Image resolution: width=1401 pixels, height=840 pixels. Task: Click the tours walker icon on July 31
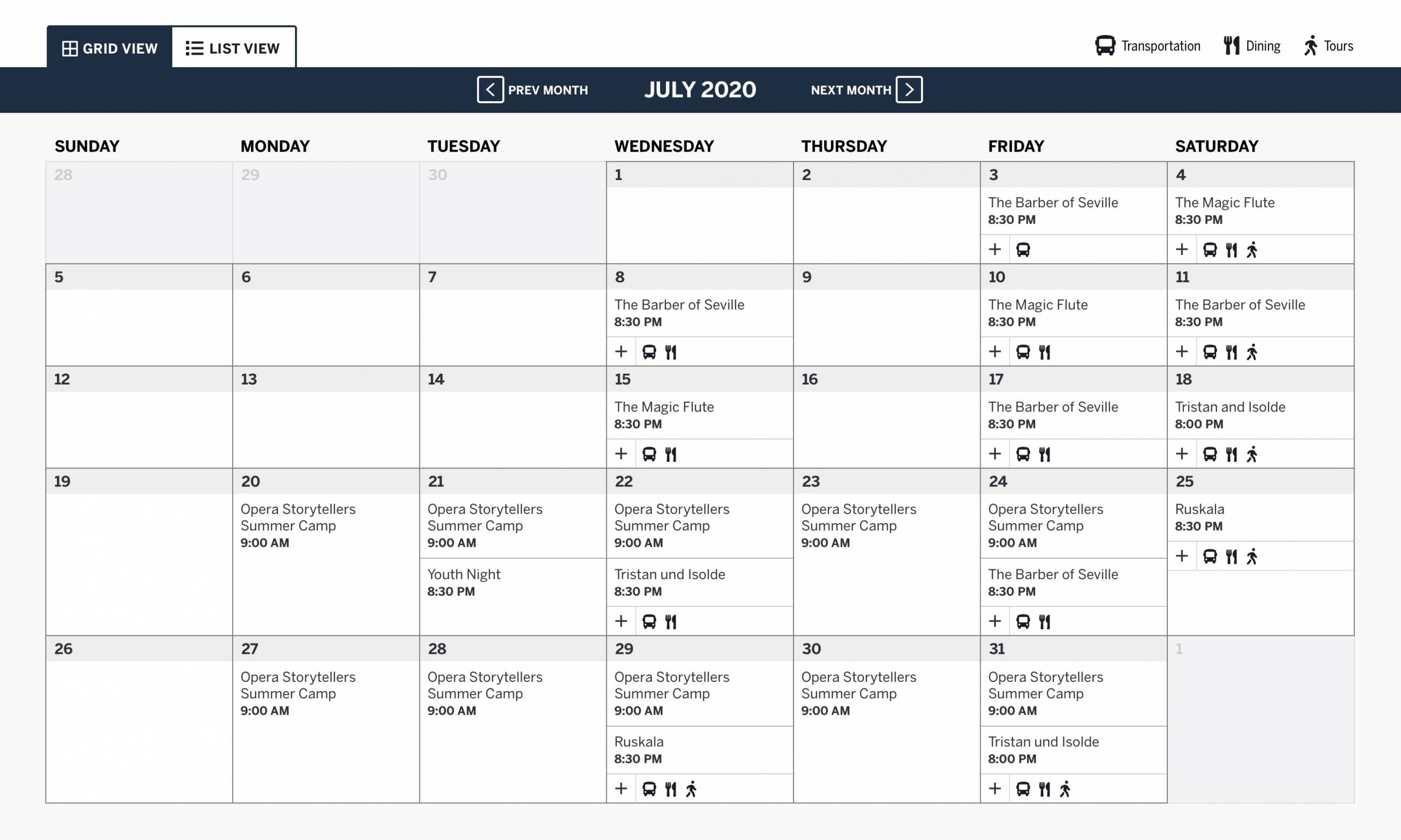[1065, 789]
